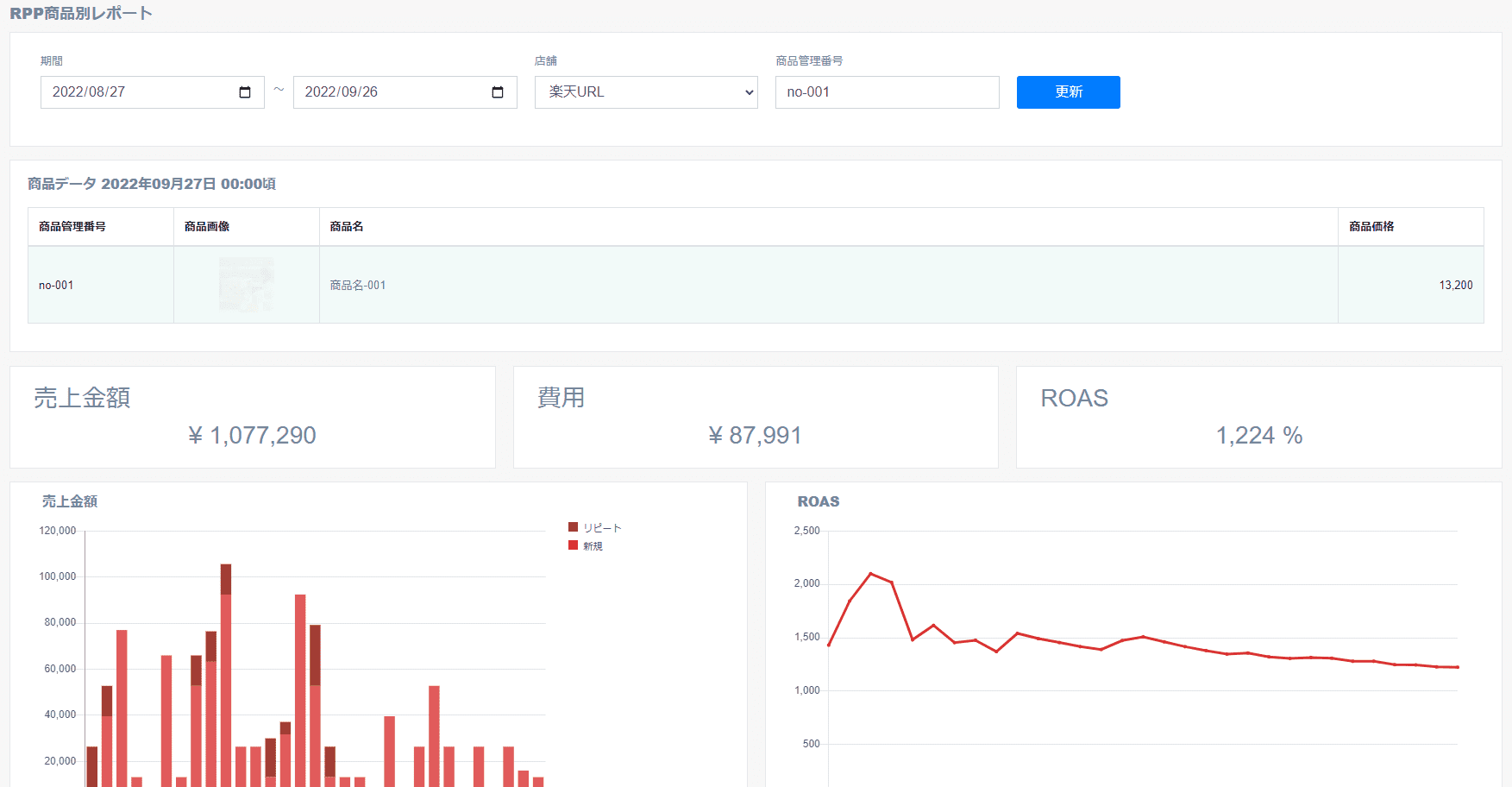The image size is (1512, 787).
Task: Focus the 商品管理番号 input field
Action: pos(887,92)
